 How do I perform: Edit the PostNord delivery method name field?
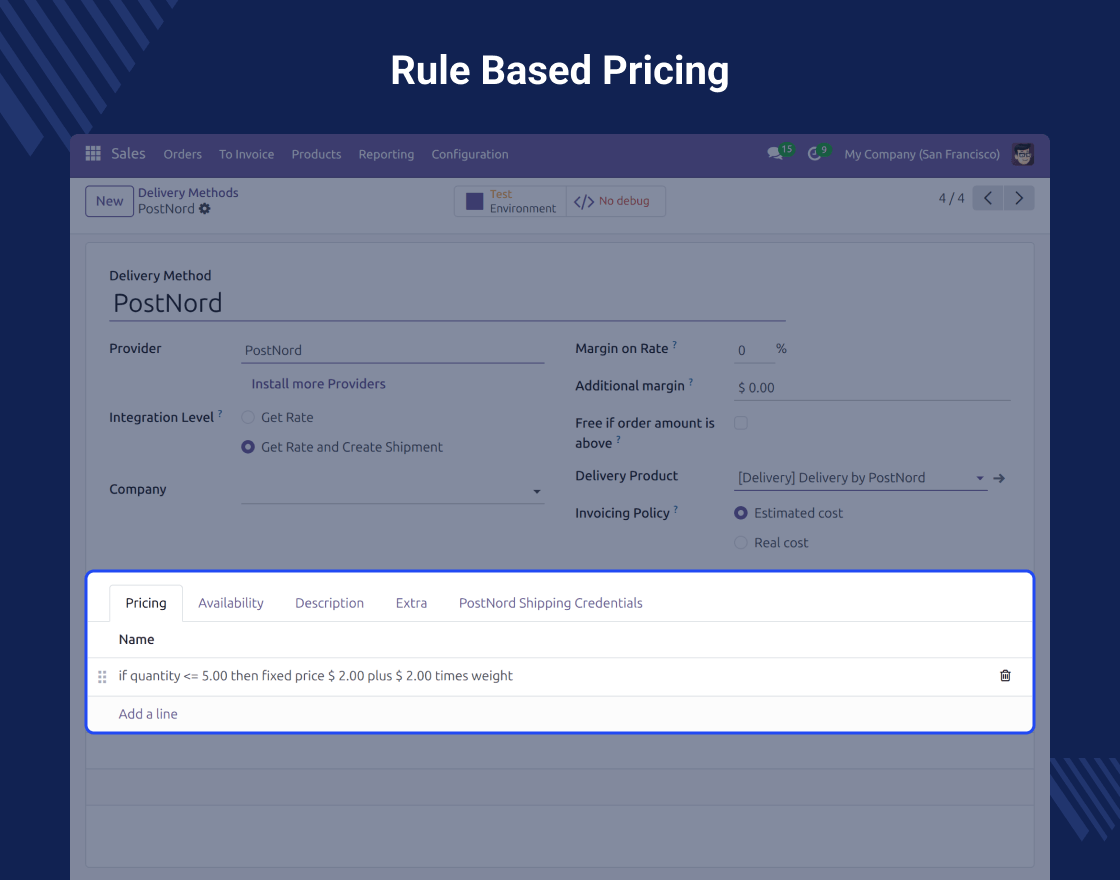tap(447, 304)
